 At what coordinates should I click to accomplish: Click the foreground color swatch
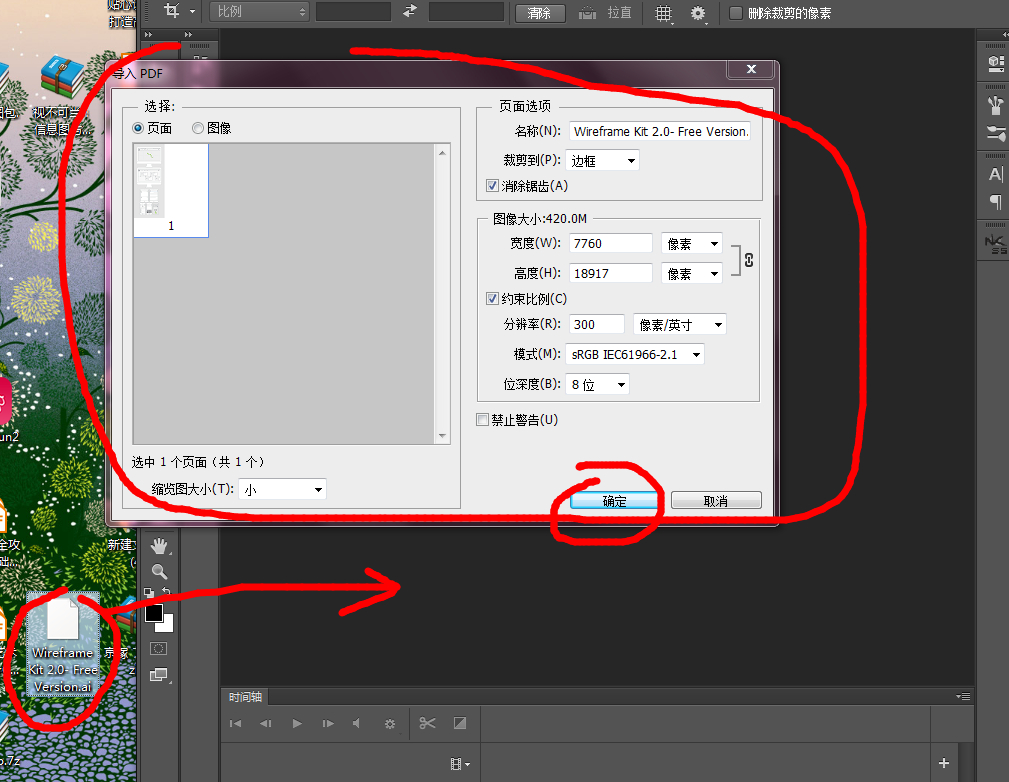[154, 613]
